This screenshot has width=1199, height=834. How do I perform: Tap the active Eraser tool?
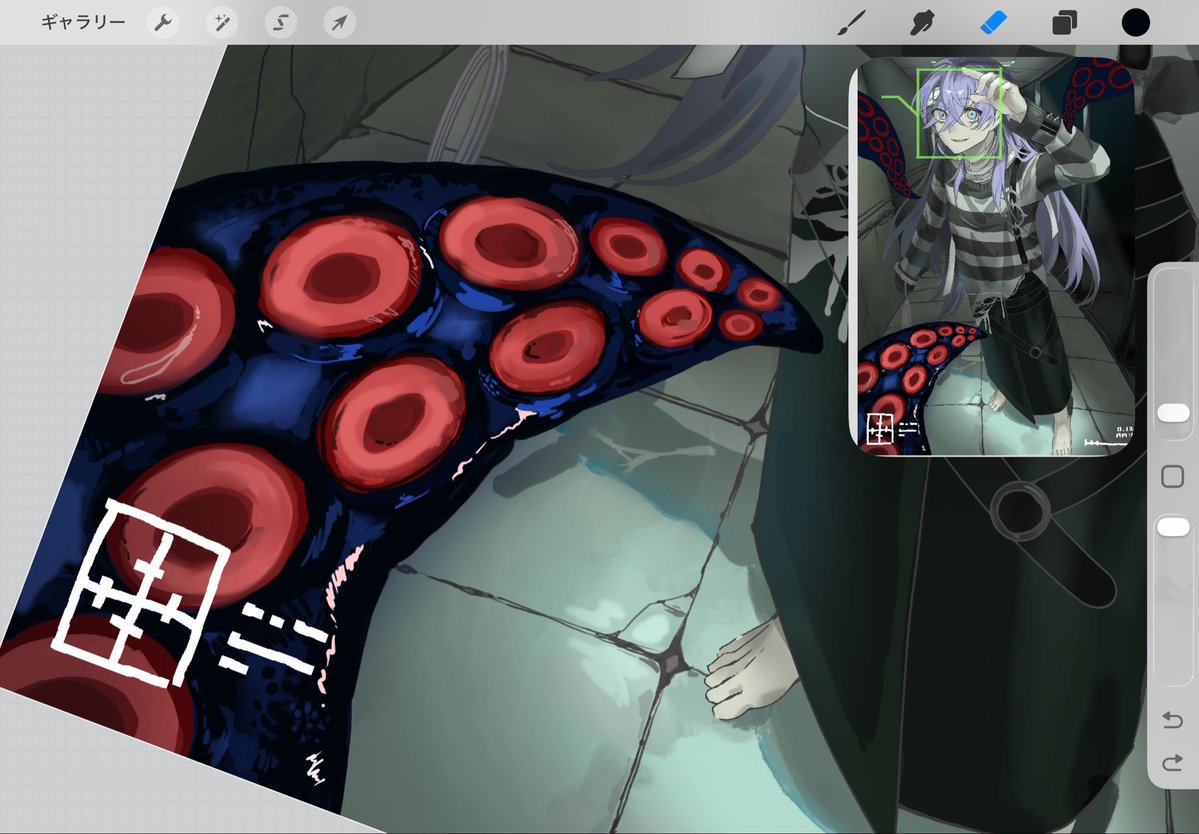click(993, 23)
